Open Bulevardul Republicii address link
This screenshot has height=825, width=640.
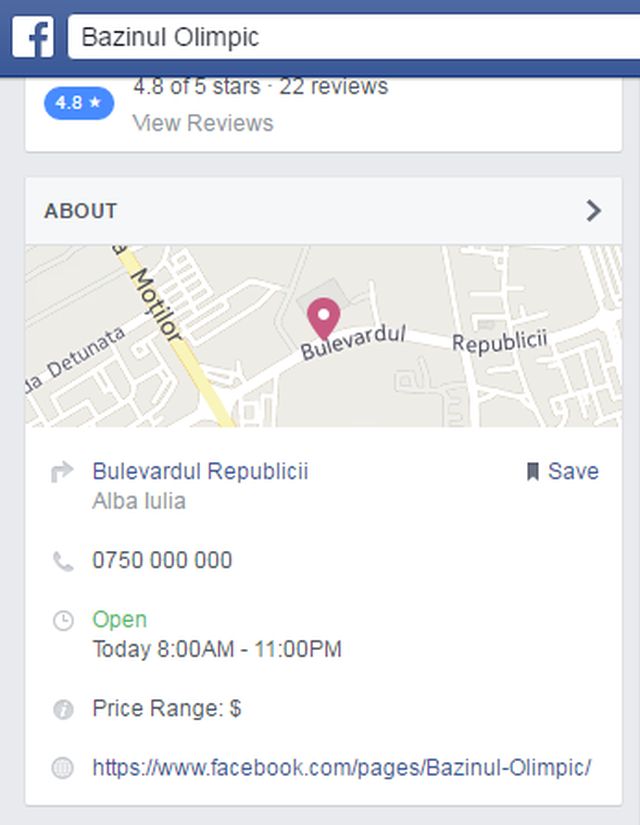click(x=201, y=471)
